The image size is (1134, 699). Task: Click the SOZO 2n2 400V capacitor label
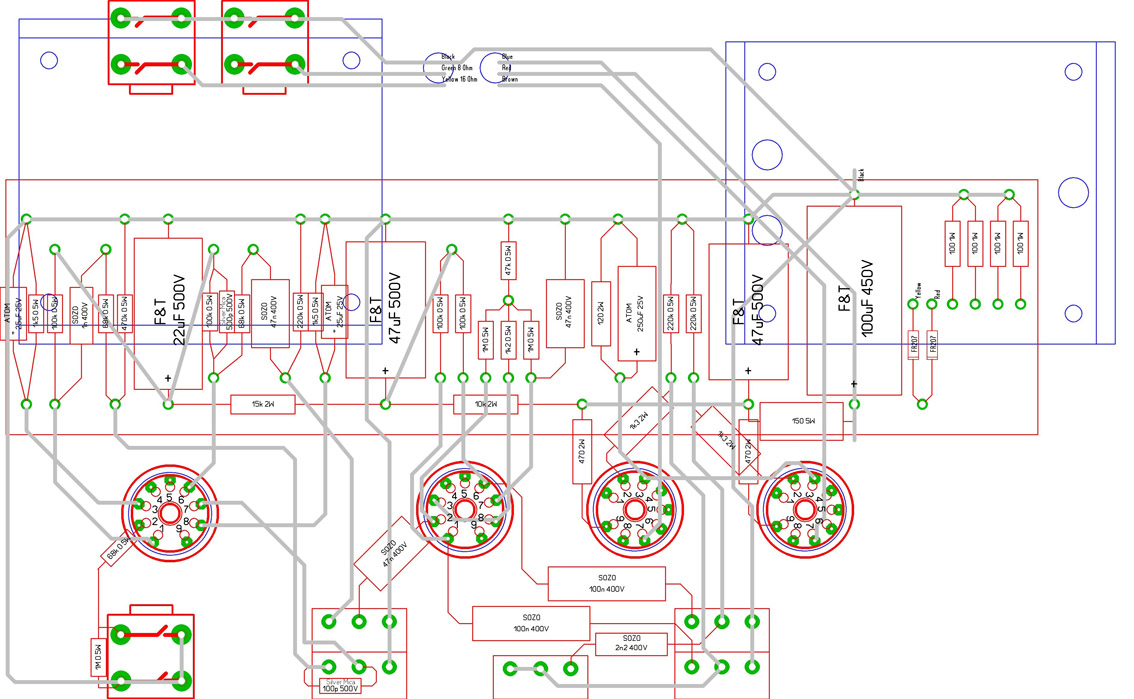pos(631,643)
